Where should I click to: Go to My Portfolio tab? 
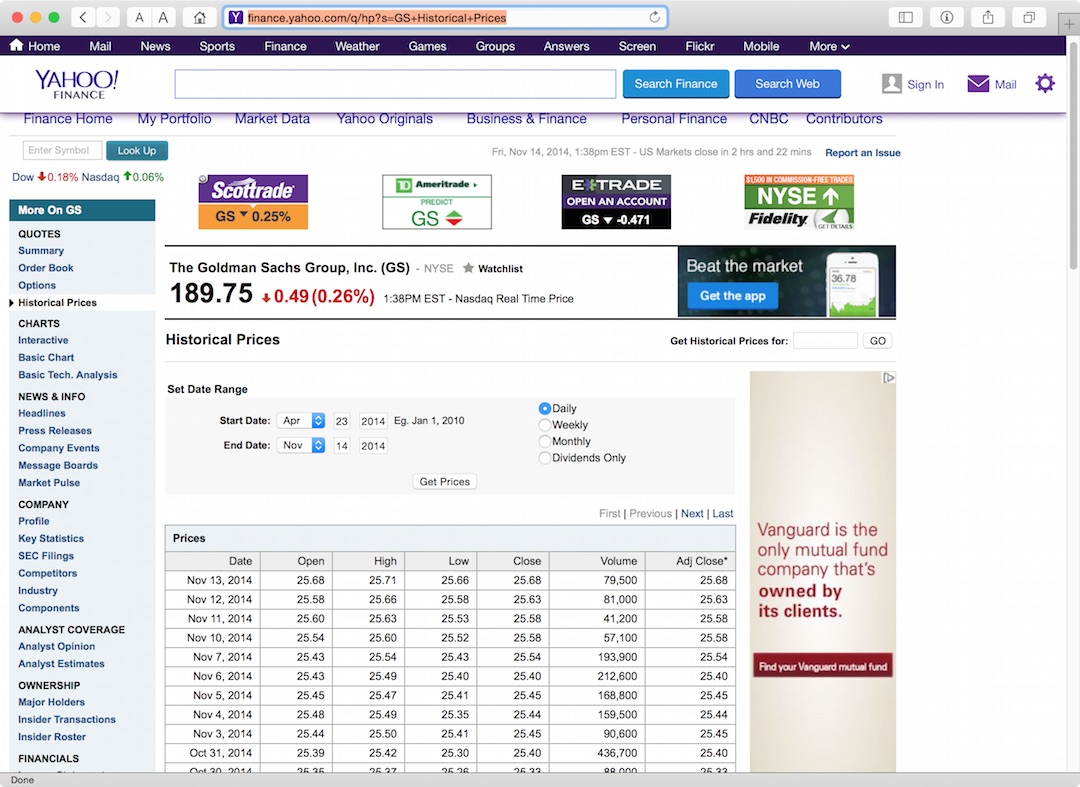coord(174,118)
